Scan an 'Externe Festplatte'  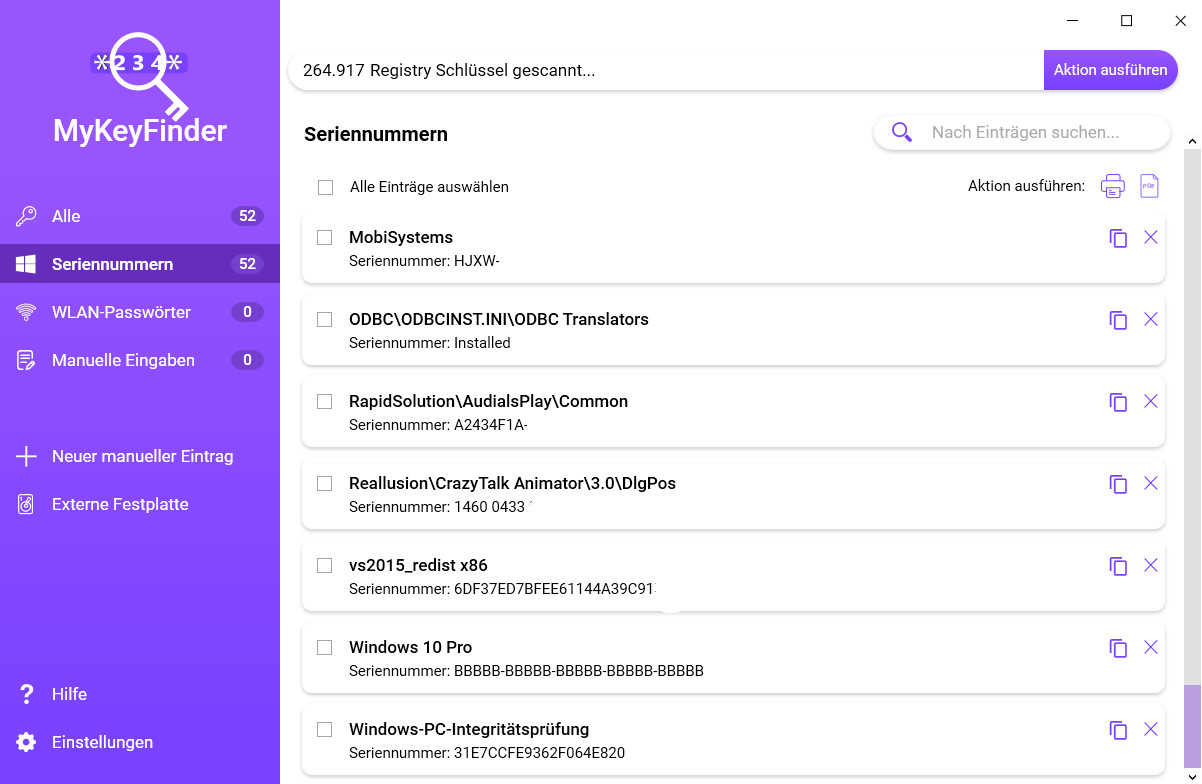(140, 504)
